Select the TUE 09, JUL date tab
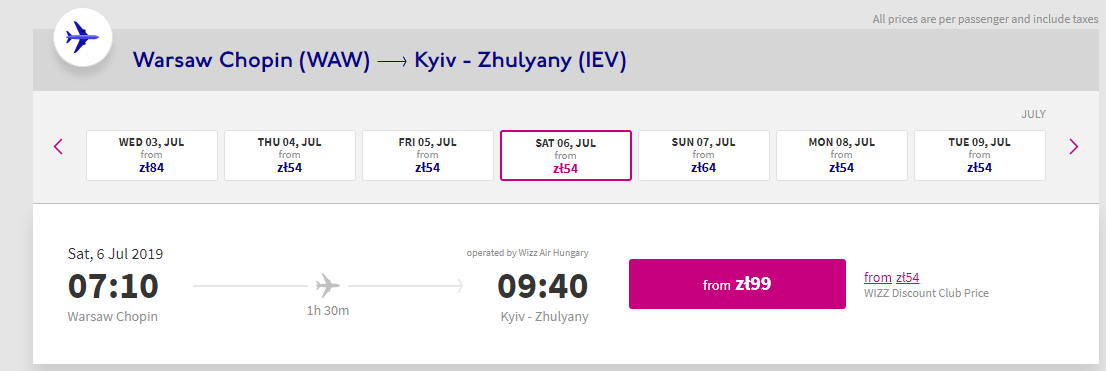 tap(980, 155)
